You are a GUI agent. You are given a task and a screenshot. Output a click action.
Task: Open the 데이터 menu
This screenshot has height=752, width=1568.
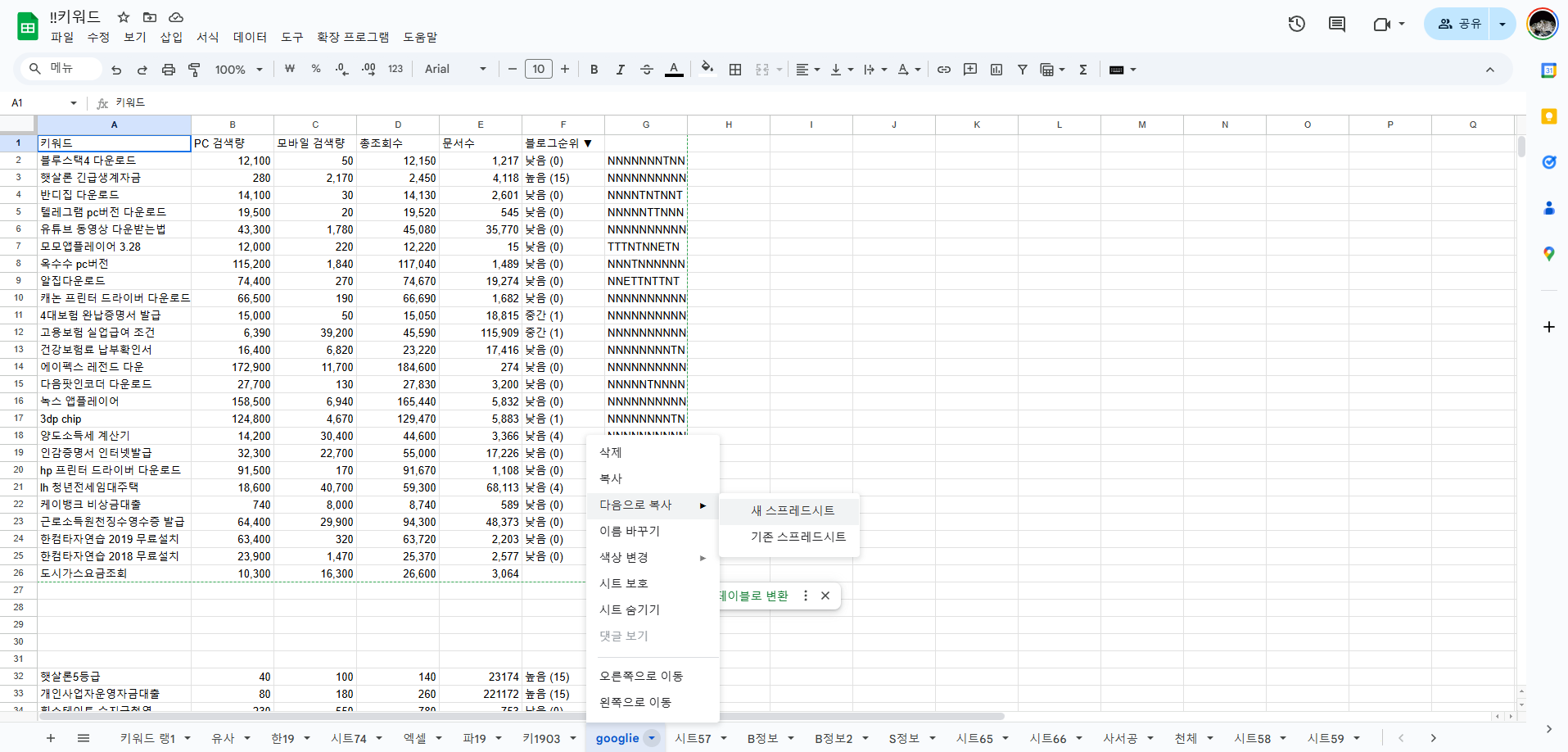tap(250, 37)
